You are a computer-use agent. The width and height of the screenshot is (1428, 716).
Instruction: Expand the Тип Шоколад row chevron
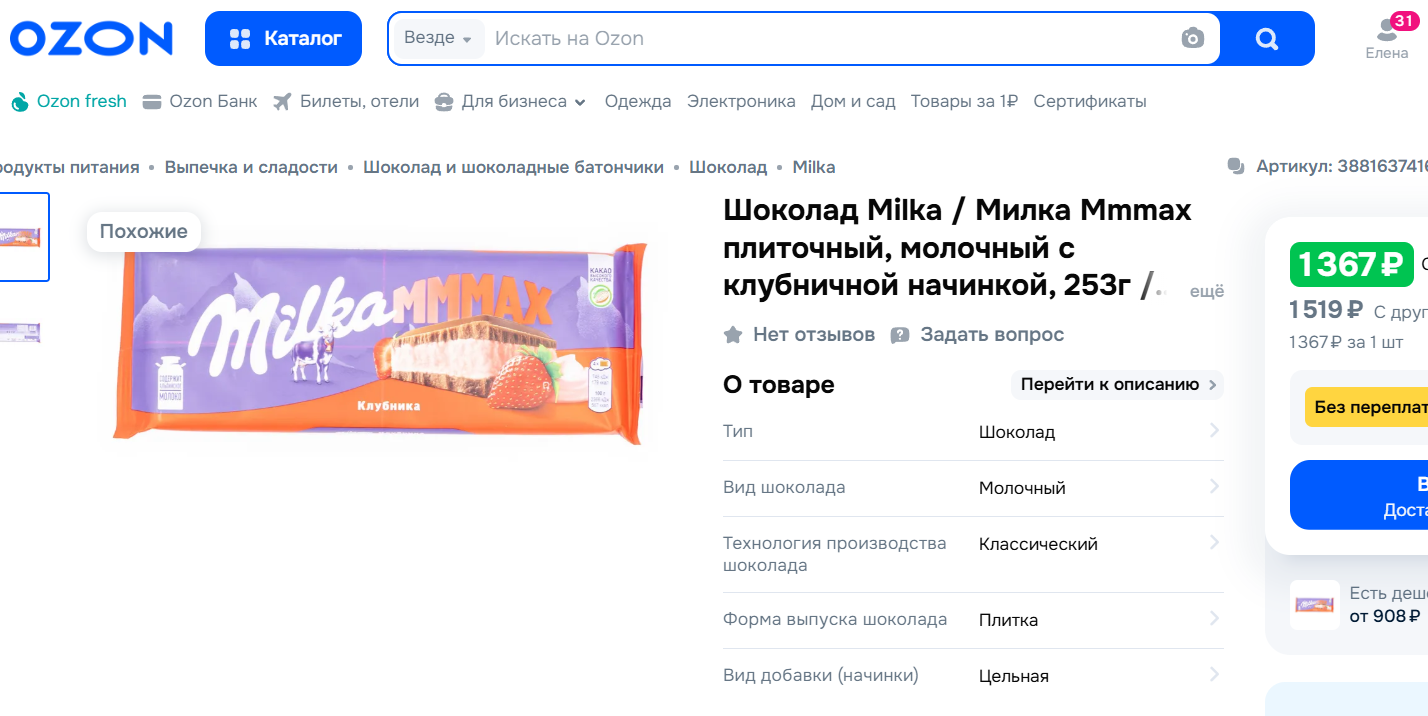pos(1214,431)
